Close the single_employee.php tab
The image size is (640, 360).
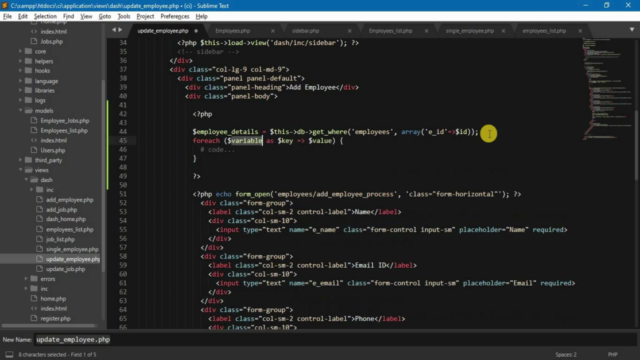pyautogui.click(x=503, y=31)
